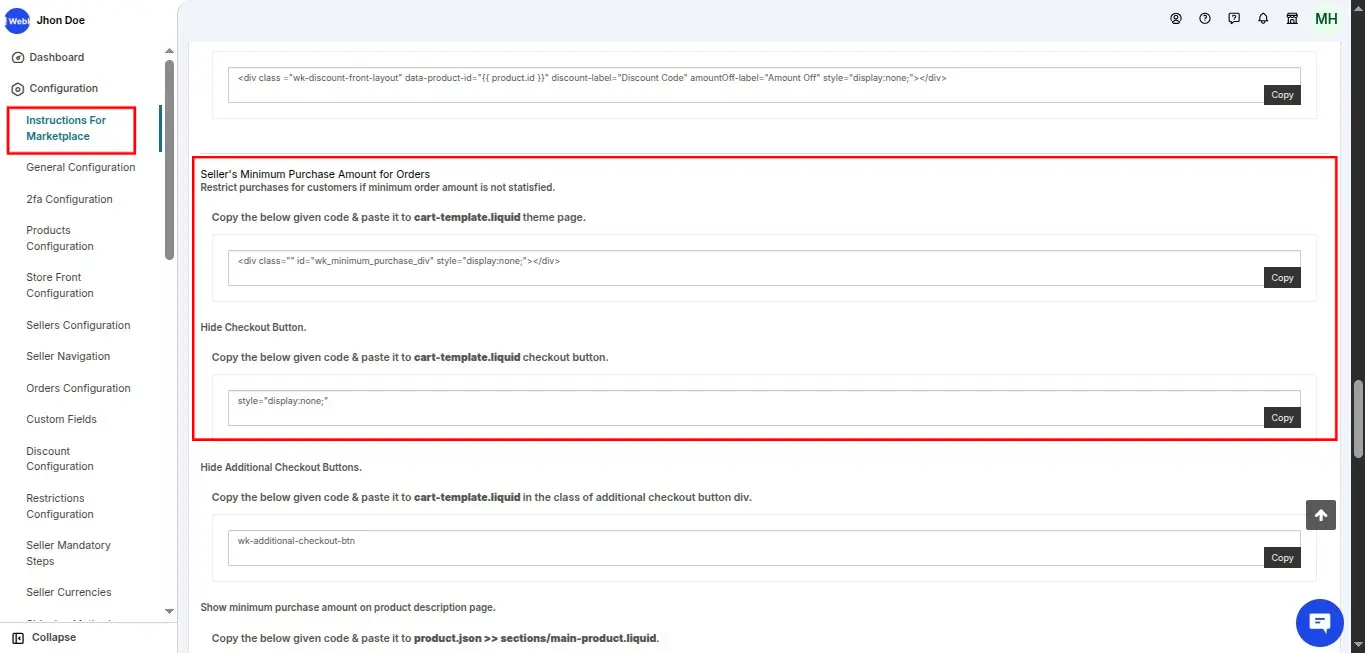Screen dimensions: 1365x653
Task: Select Instructions For Marketplace
Action: pyautogui.click(x=66, y=128)
